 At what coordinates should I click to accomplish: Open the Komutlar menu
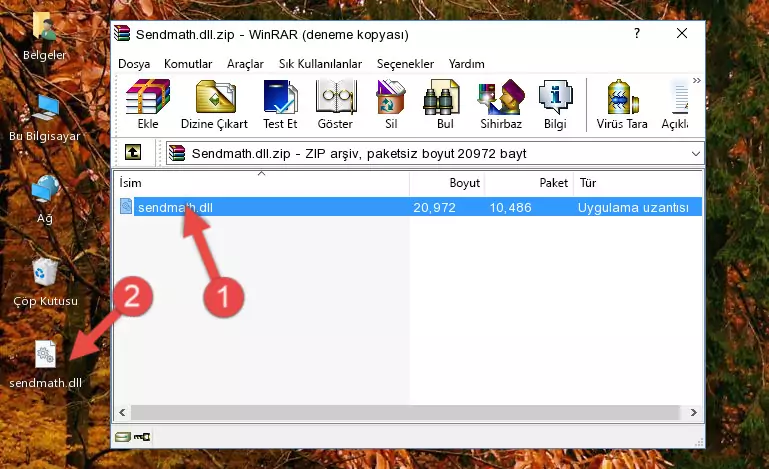(x=188, y=64)
